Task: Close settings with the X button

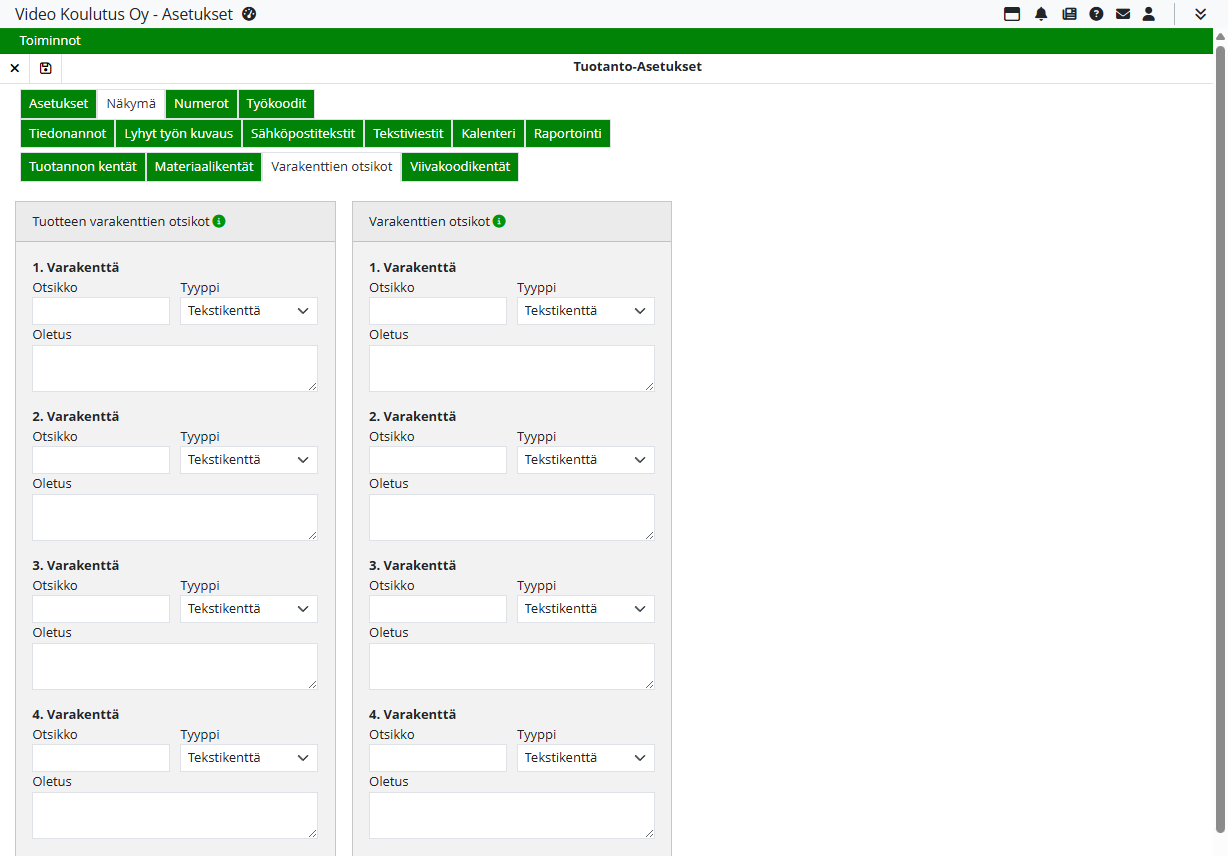Action: 15,68
